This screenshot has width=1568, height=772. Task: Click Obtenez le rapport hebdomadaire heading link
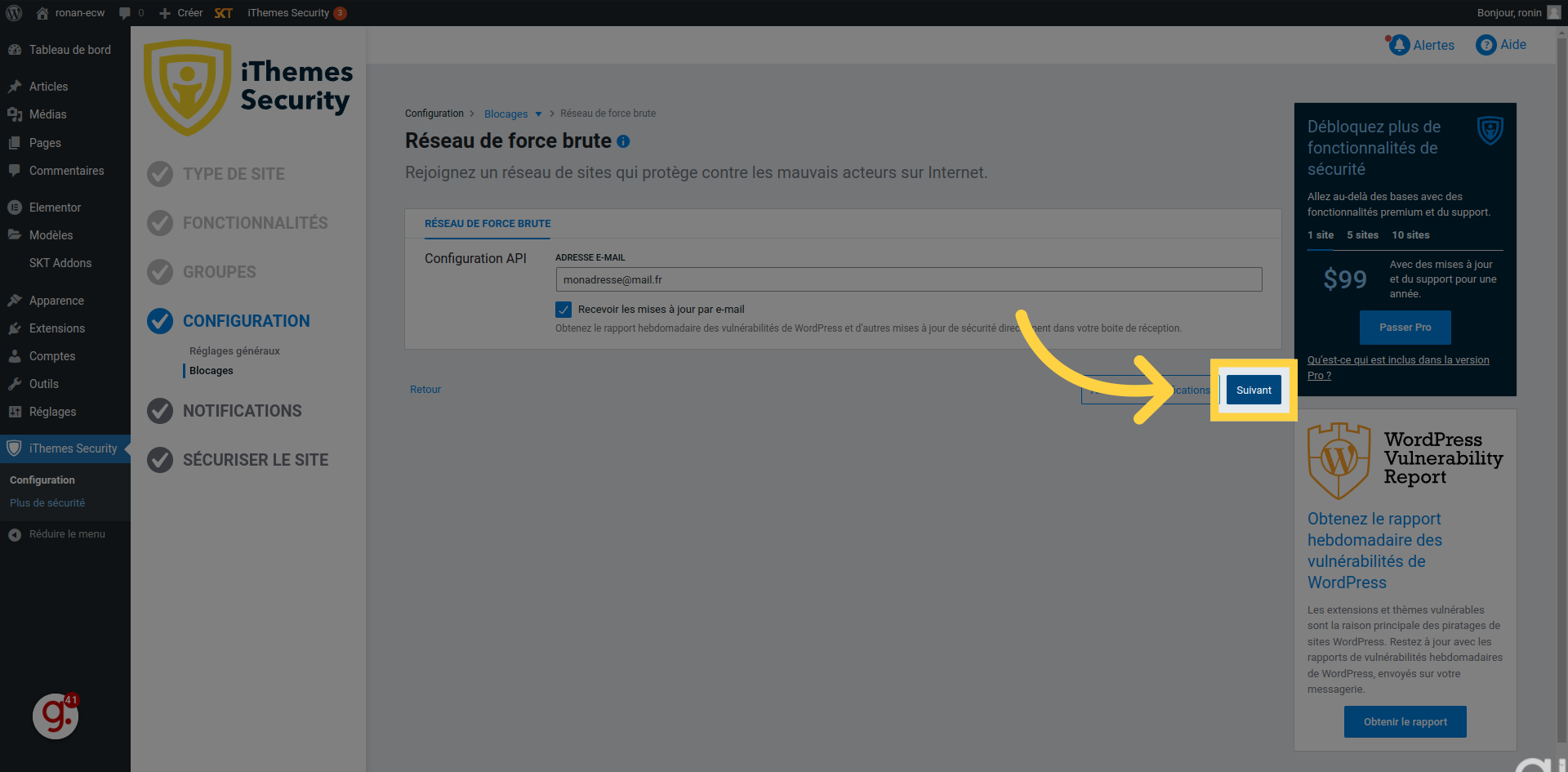pyautogui.click(x=1374, y=551)
